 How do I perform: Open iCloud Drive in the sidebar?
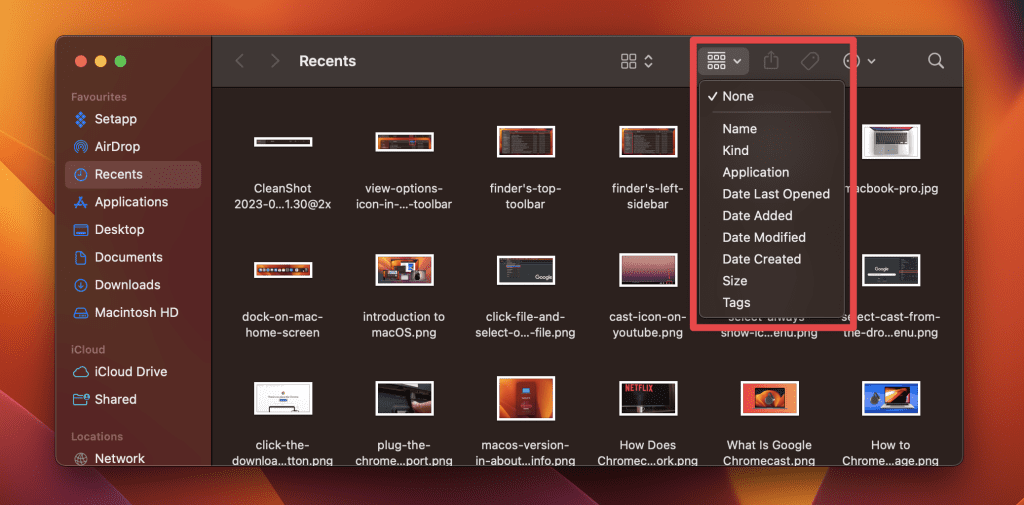[x=130, y=372]
